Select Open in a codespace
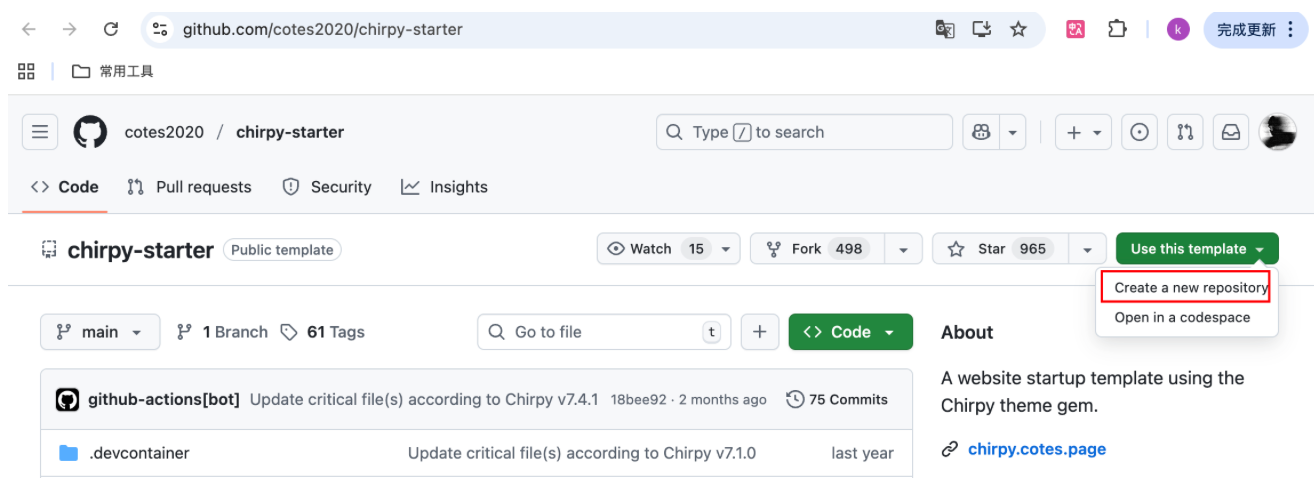This screenshot has height=480, width=1314. 1182,317
